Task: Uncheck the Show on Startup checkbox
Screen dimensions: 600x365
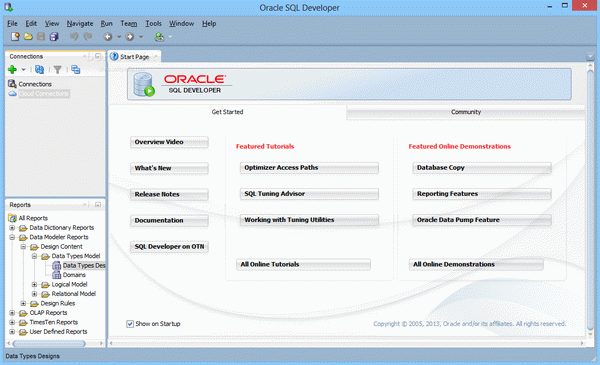Action: (130, 324)
